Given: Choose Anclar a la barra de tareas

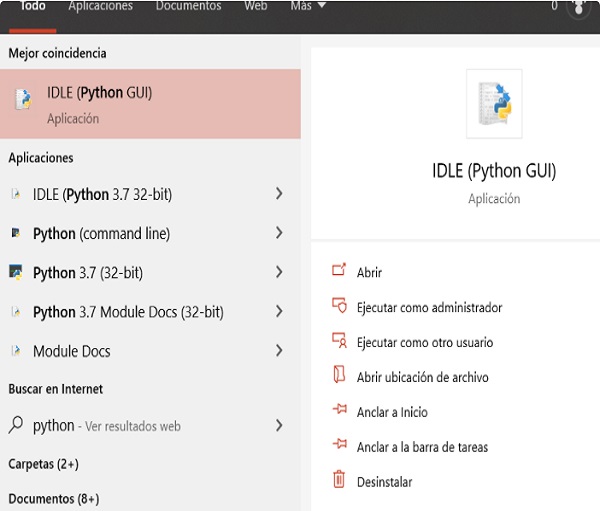Looking at the screenshot, I should click(422, 447).
